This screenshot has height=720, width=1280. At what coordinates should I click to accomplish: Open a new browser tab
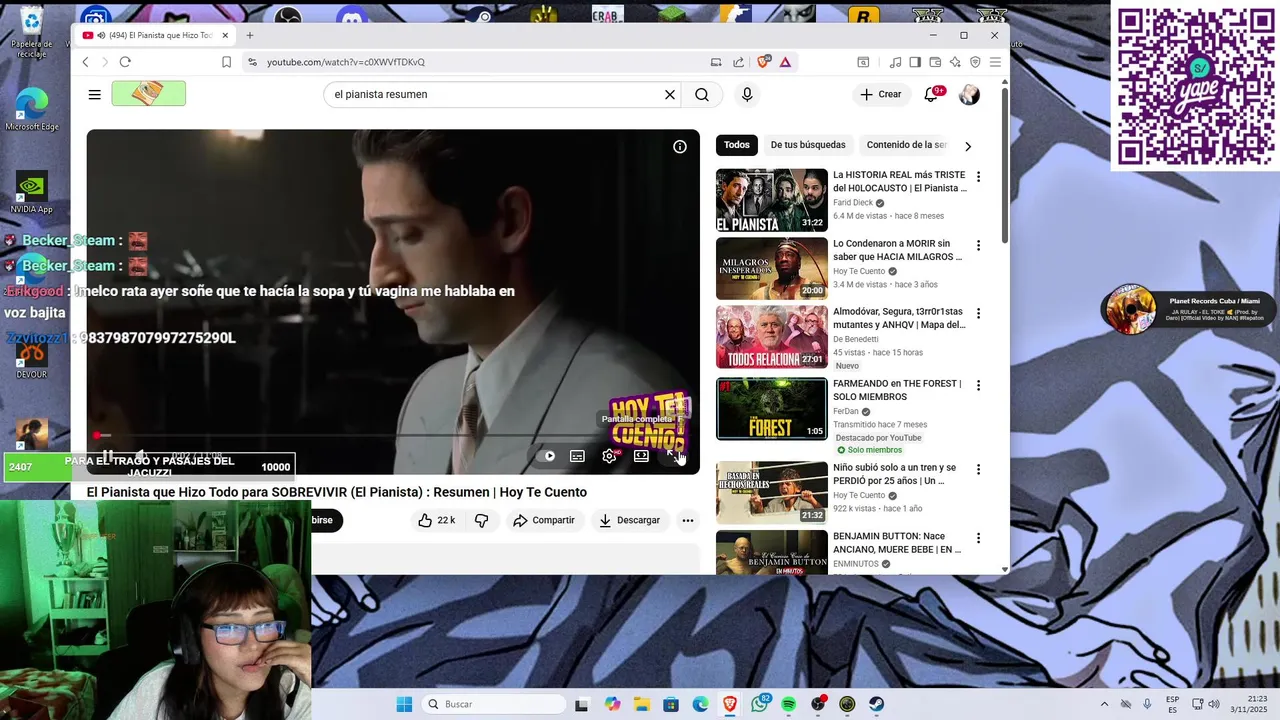tap(250, 35)
